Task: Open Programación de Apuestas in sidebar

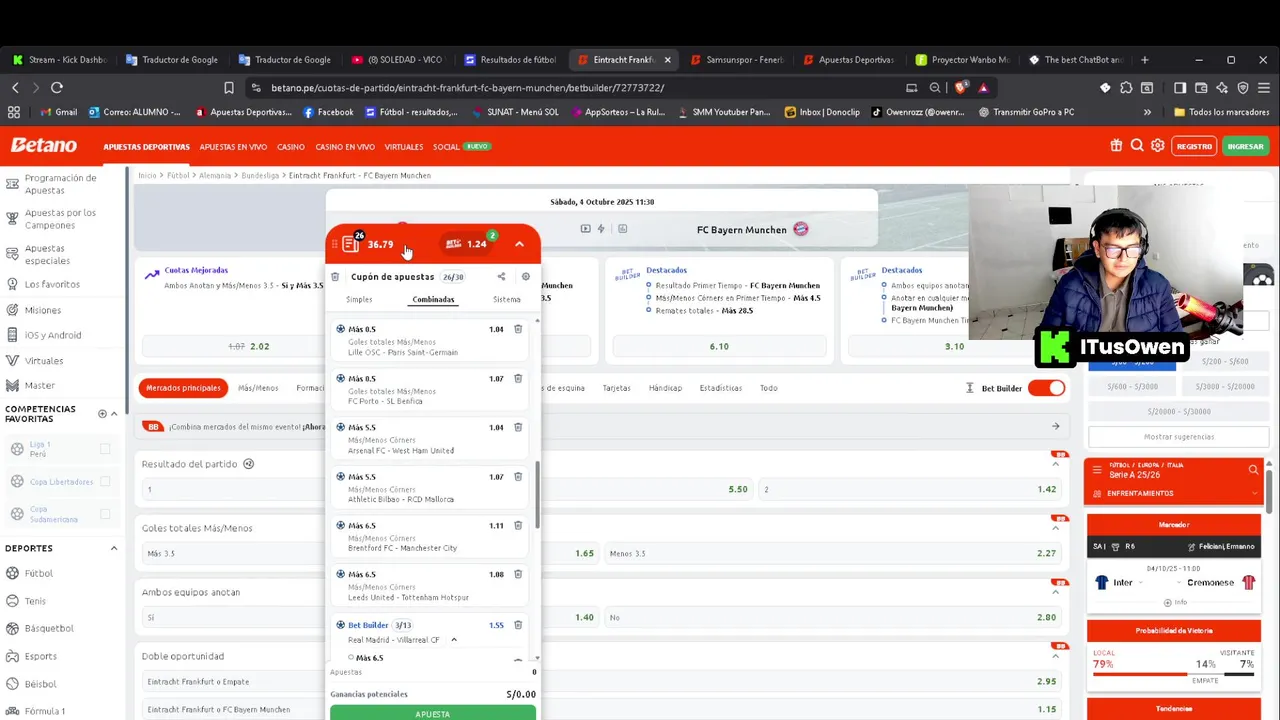Action: pos(60,184)
